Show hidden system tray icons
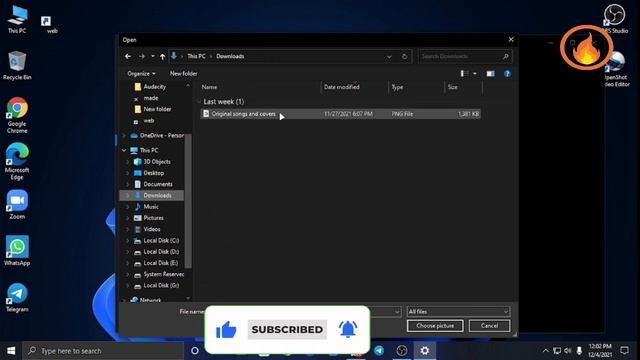640x360 pixels. click(x=545, y=351)
